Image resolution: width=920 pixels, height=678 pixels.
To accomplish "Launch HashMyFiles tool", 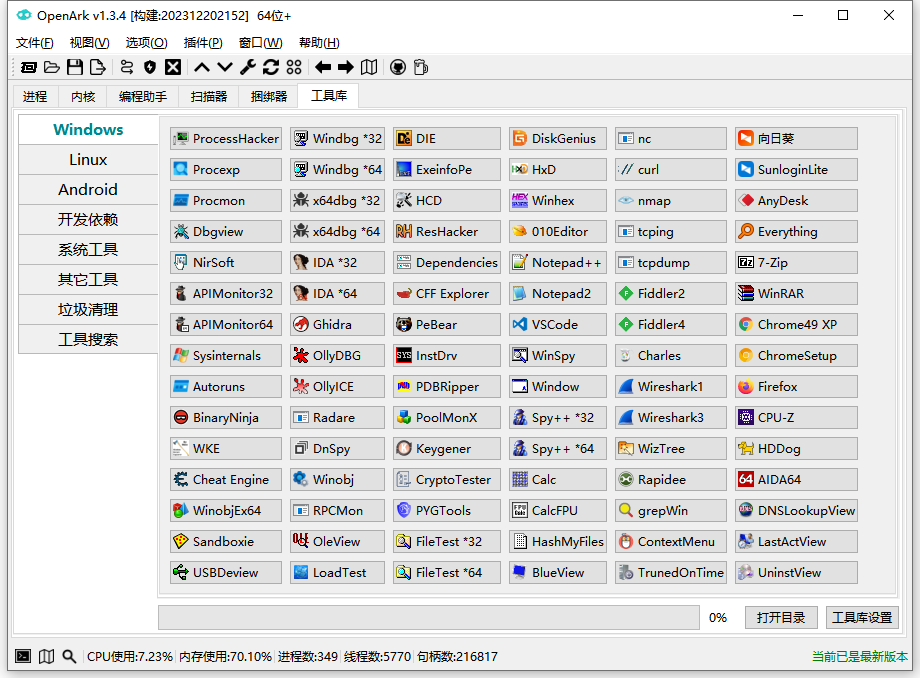I will (x=557, y=541).
